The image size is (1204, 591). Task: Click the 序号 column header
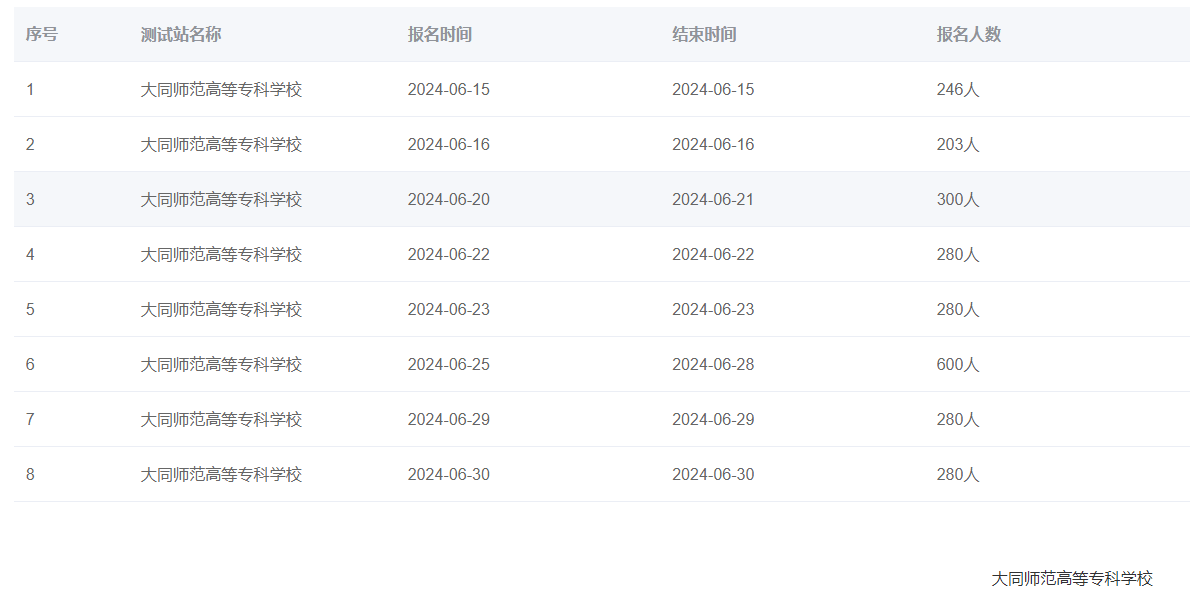click(42, 34)
